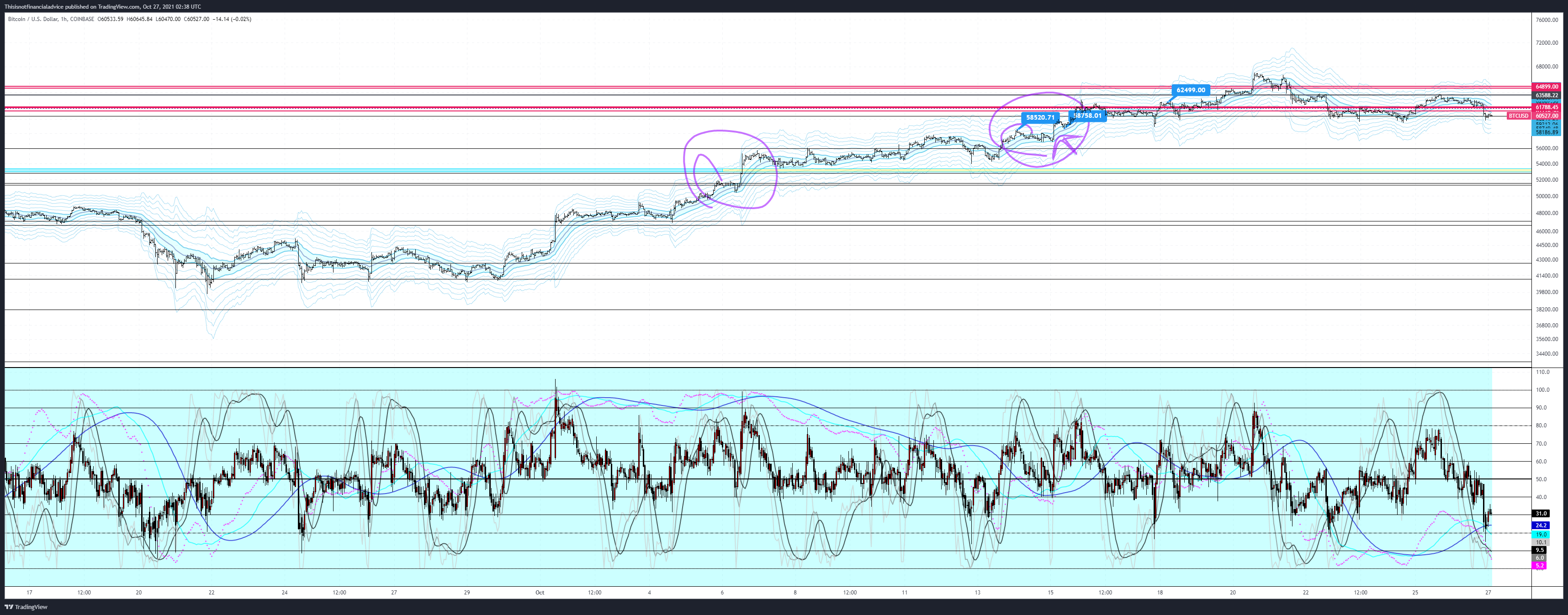Click the 17 date label on time axis
This screenshot has height=615, width=1568.
point(29,593)
